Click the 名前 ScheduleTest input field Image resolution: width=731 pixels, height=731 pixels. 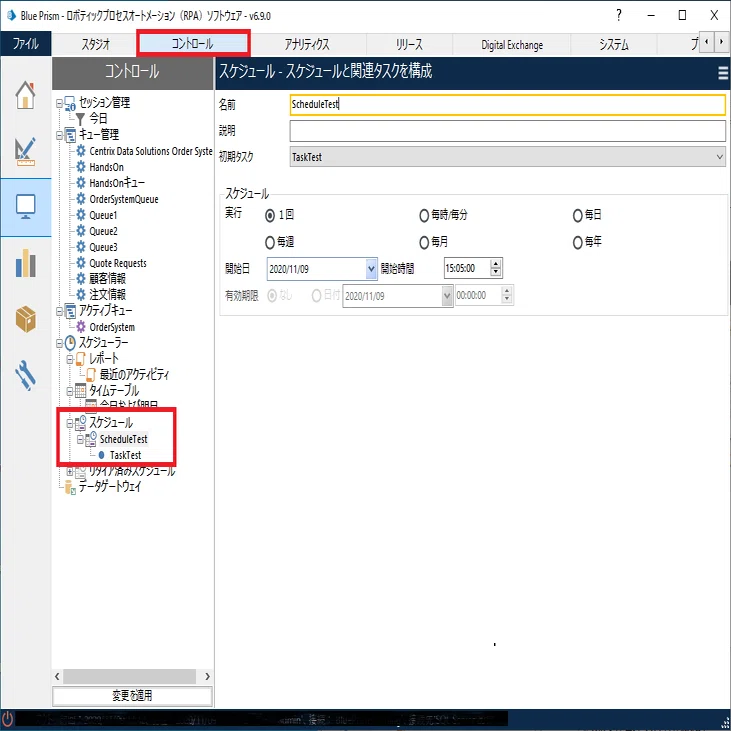(507, 104)
